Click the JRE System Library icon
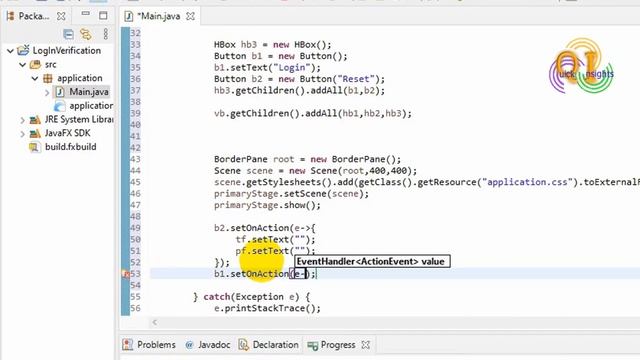Image resolution: width=640 pixels, height=360 pixels. tap(35, 120)
